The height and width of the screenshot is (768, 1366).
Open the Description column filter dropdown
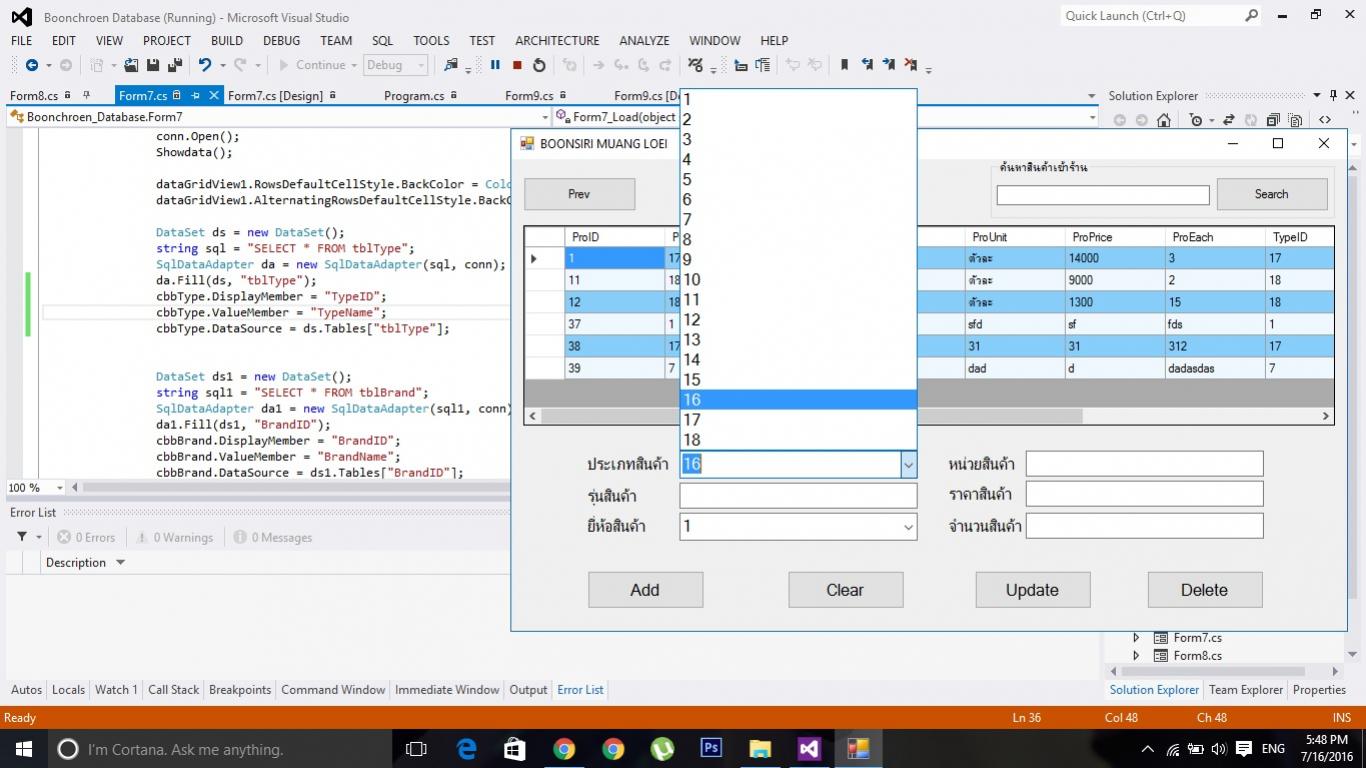[120, 562]
